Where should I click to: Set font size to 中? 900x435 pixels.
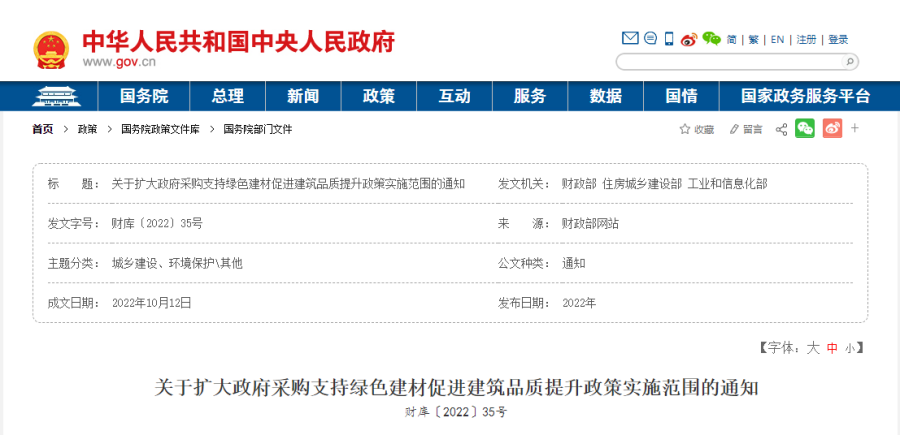832,348
